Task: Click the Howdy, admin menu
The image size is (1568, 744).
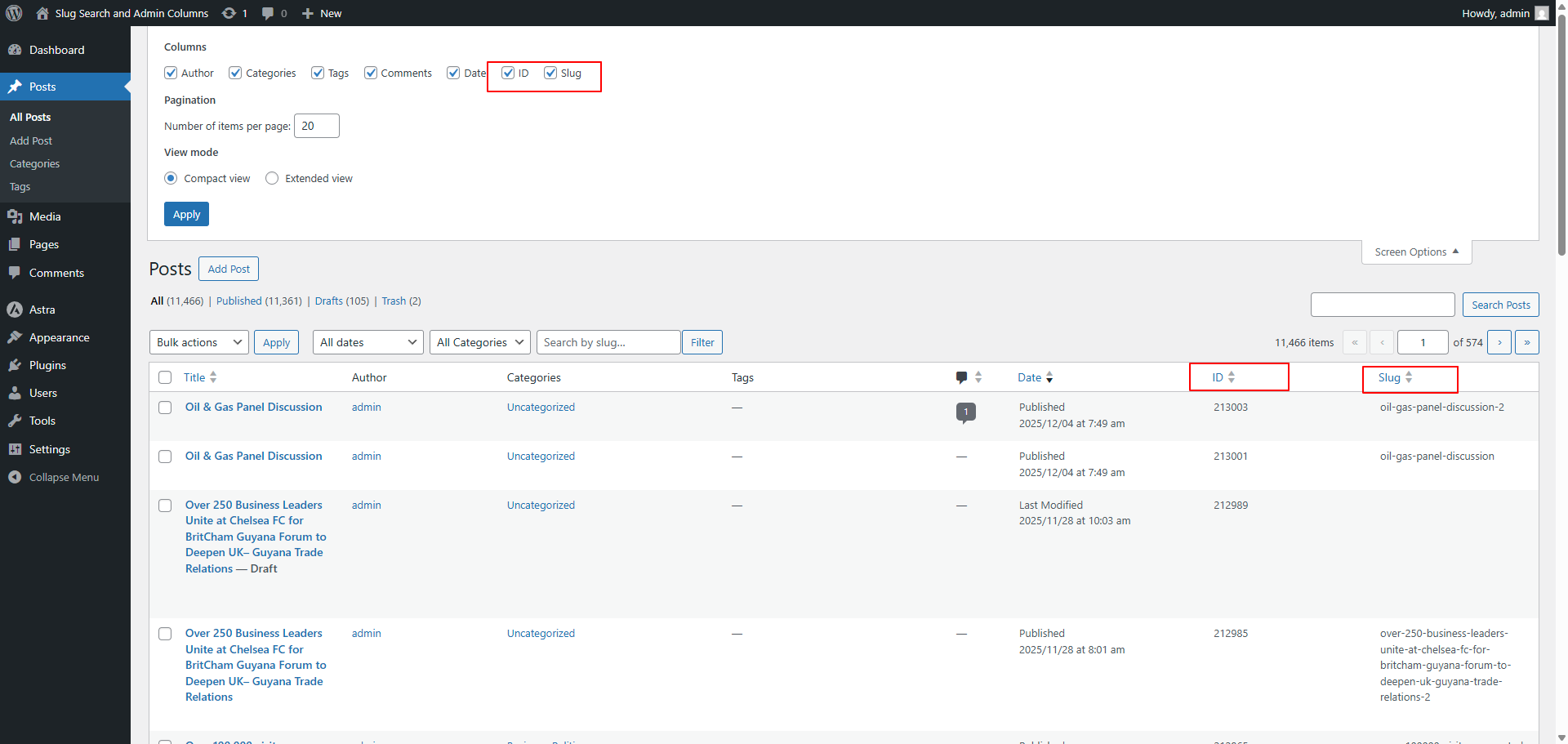Action: [1497, 13]
